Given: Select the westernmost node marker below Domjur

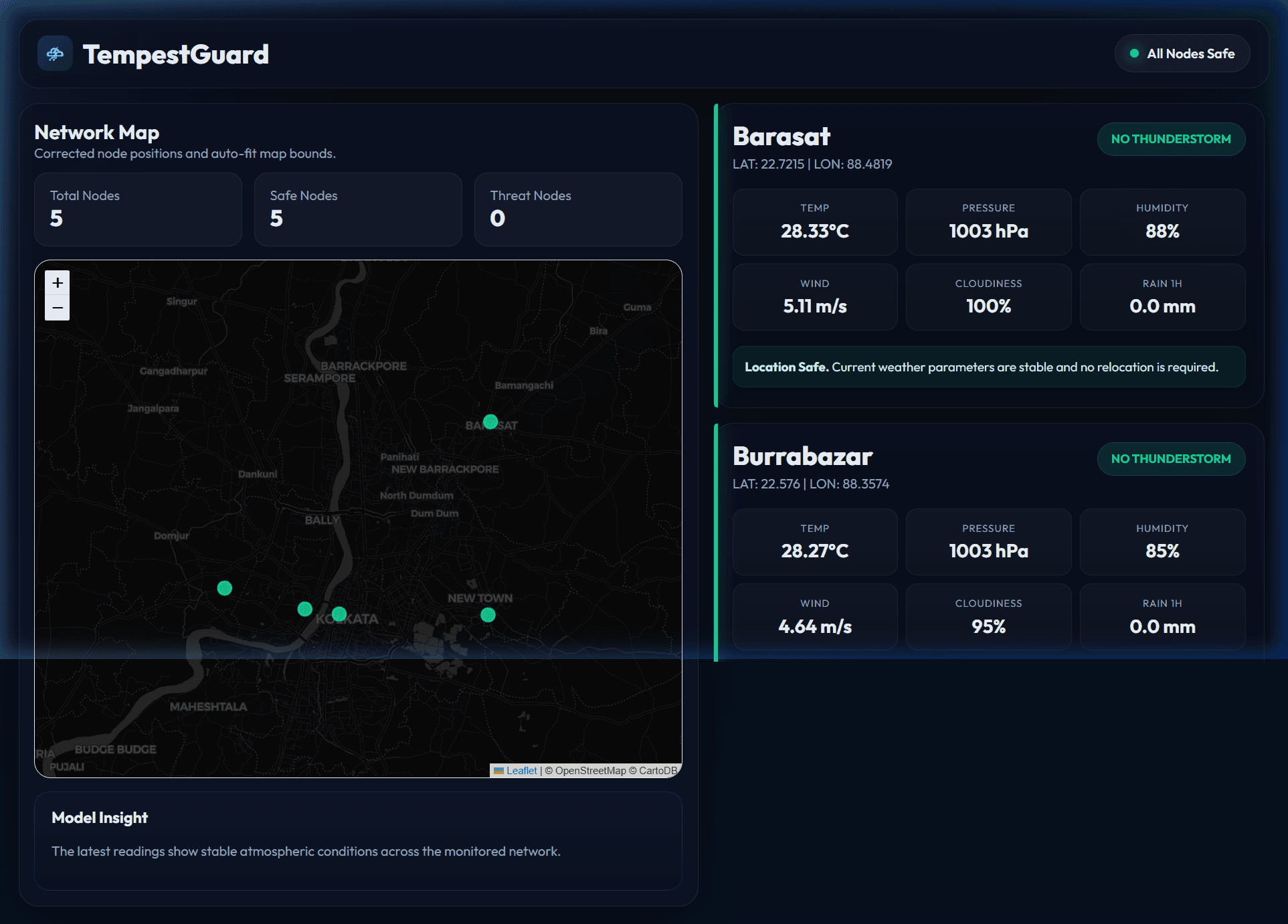Looking at the screenshot, I should [225, 588].
